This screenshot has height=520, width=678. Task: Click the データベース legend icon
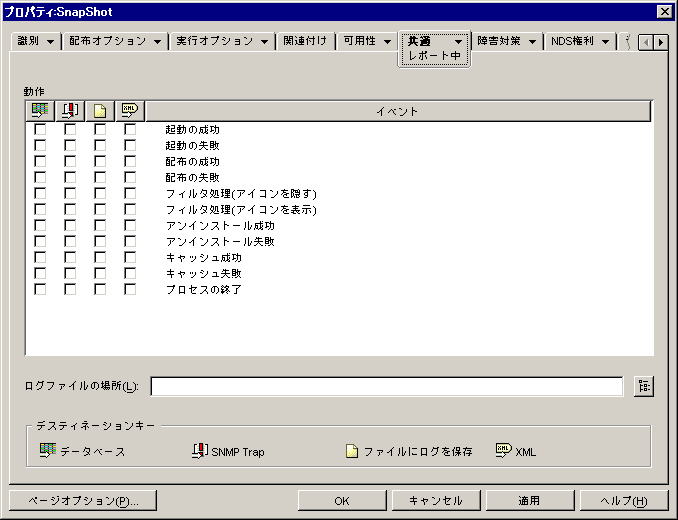[48, 451]
